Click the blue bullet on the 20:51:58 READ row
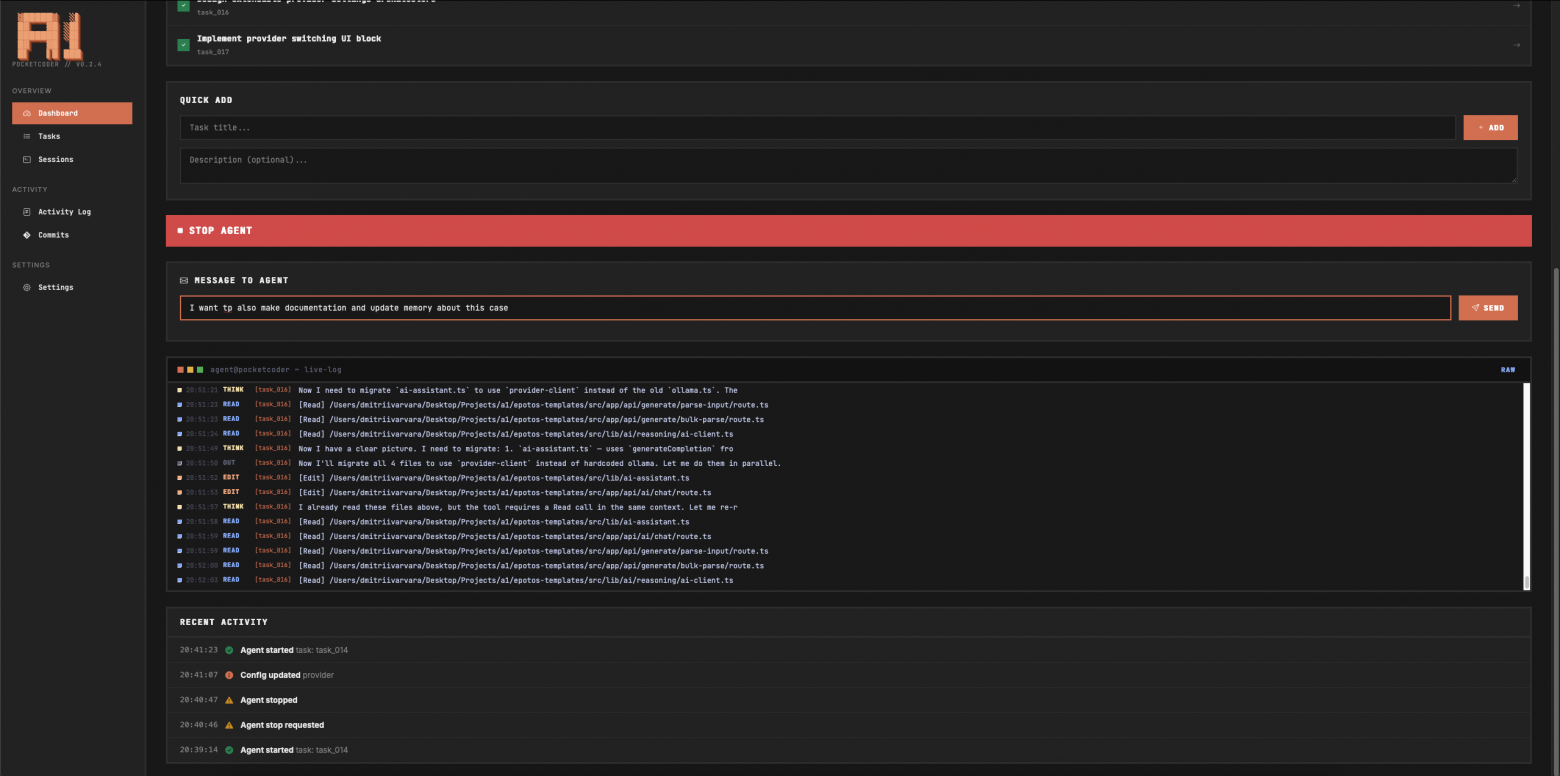The image size is (1560, 776). click(x=179, y=522)
